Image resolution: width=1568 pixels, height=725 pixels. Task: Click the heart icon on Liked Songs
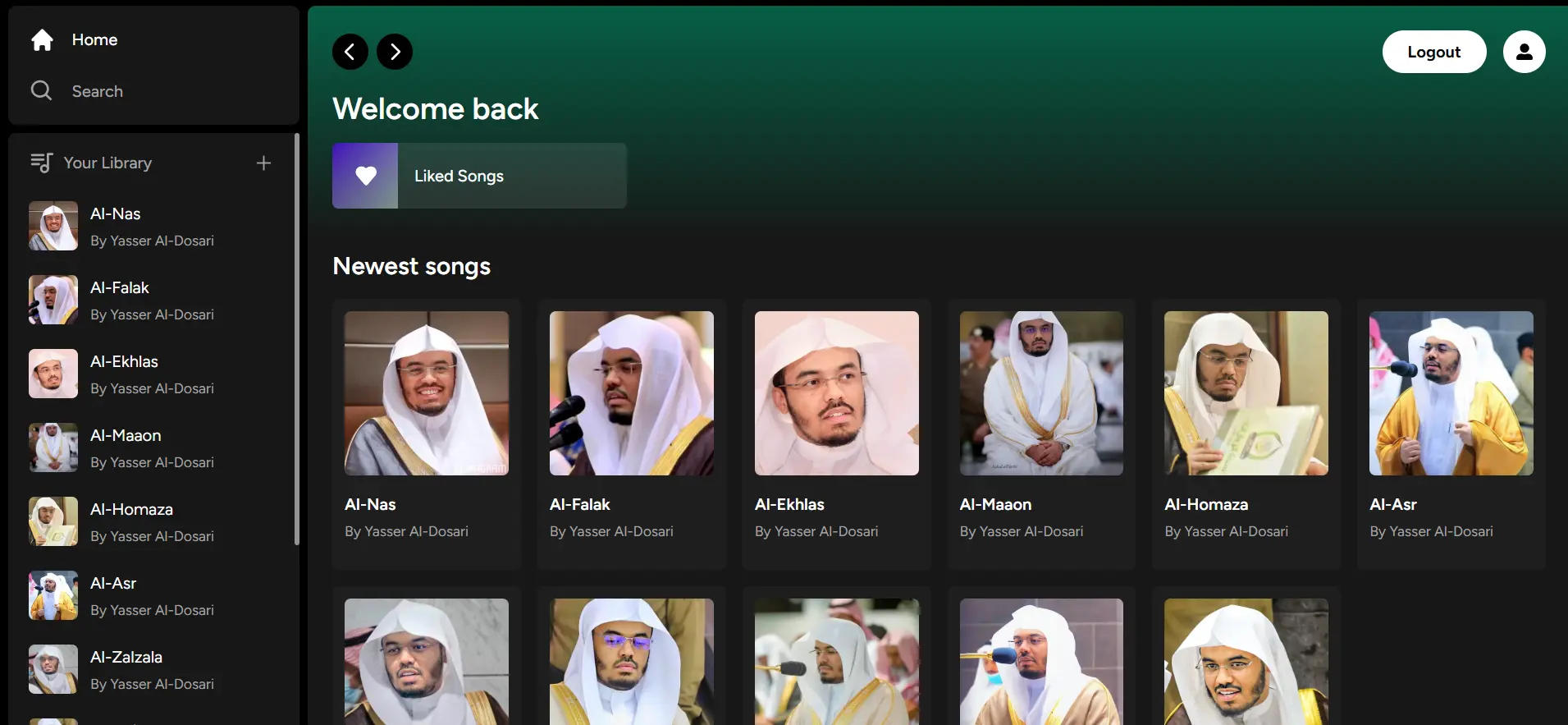(366, 176)
